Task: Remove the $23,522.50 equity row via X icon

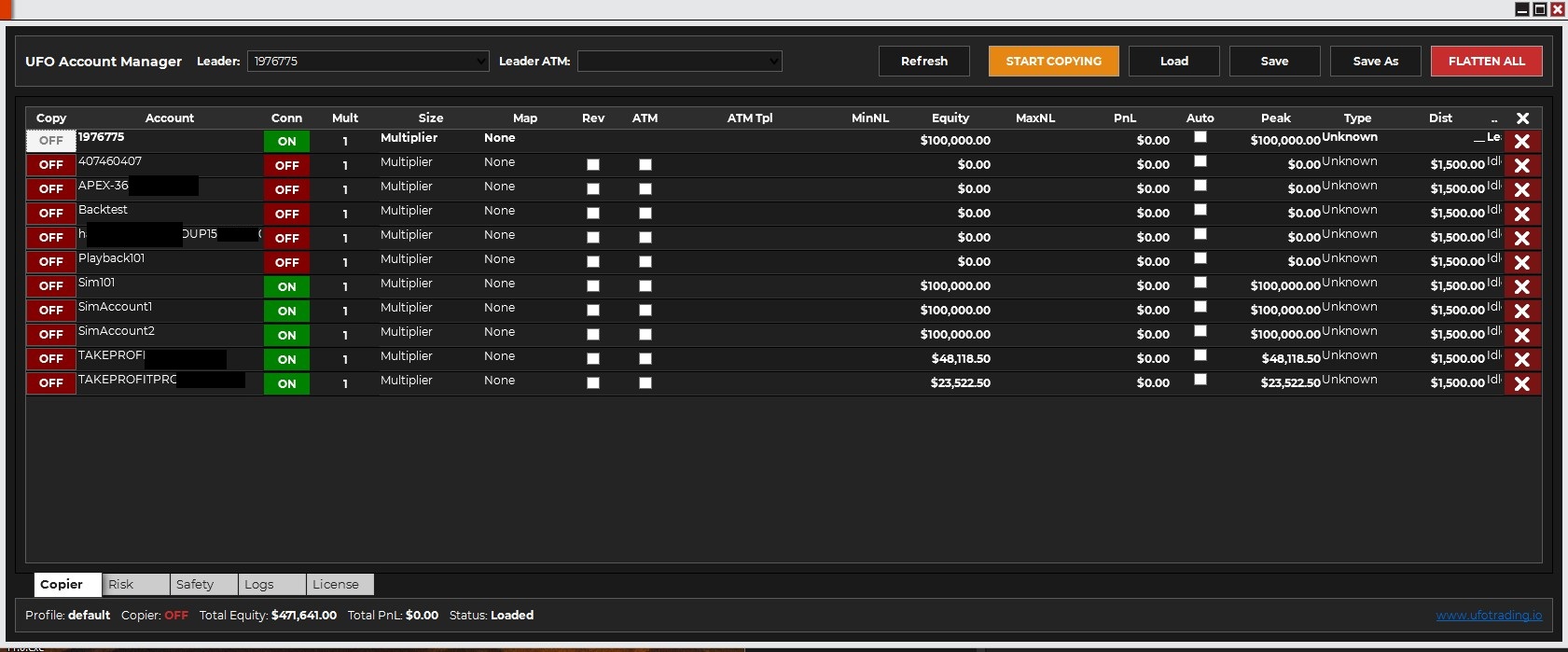Action: tap(1521, 383)
